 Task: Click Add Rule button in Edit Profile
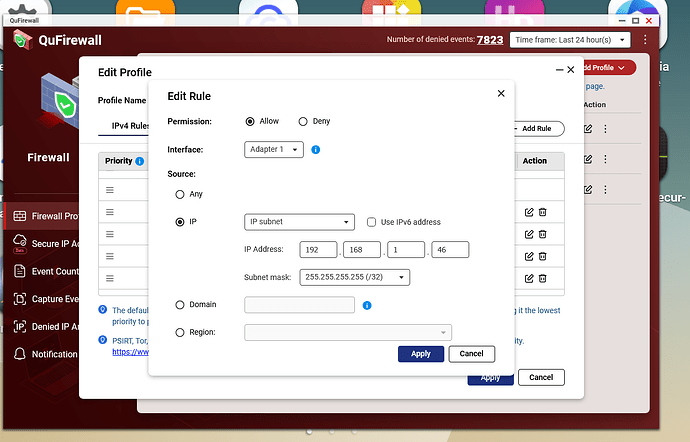(x=539, y=129)
